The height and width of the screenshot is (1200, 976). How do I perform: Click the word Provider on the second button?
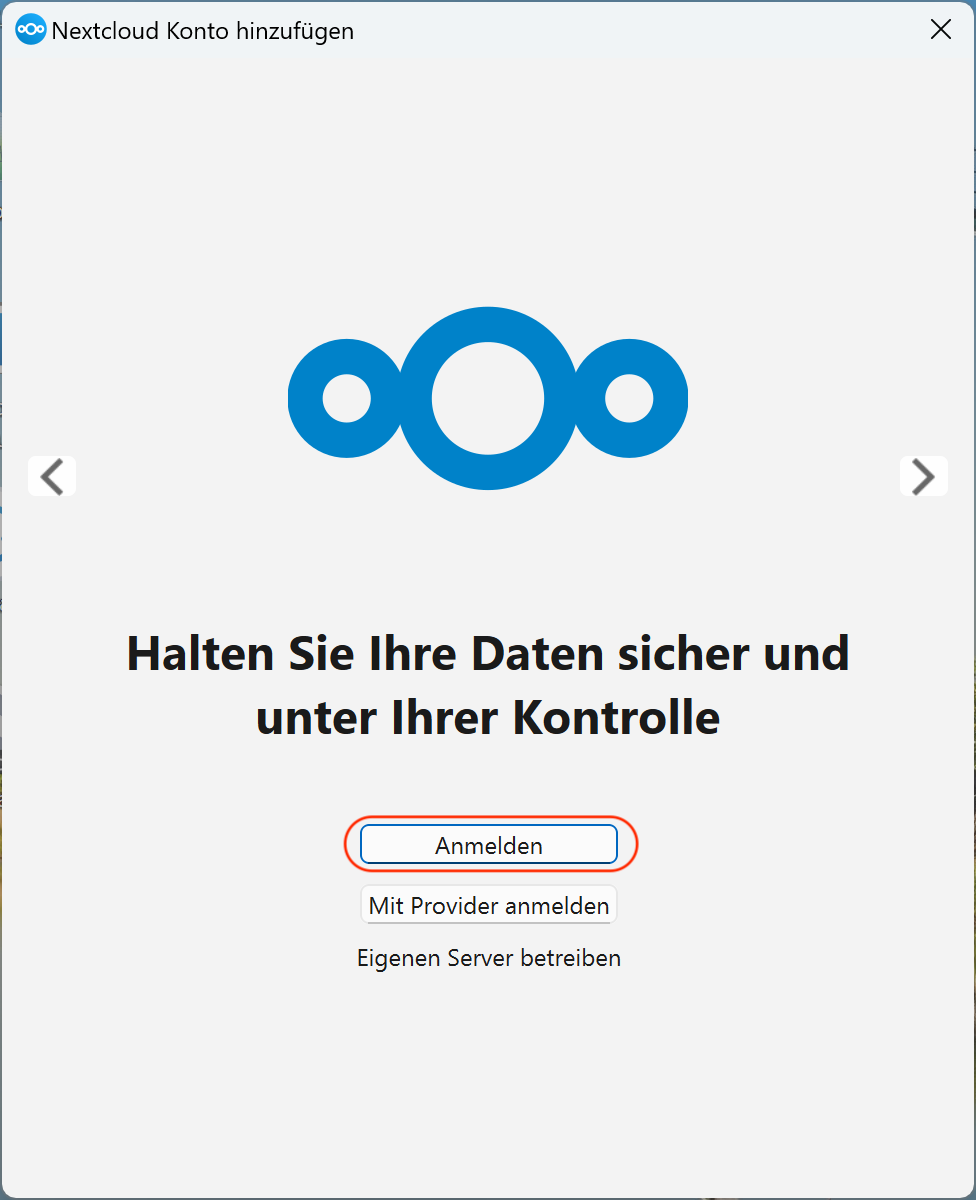pos(450,906)
